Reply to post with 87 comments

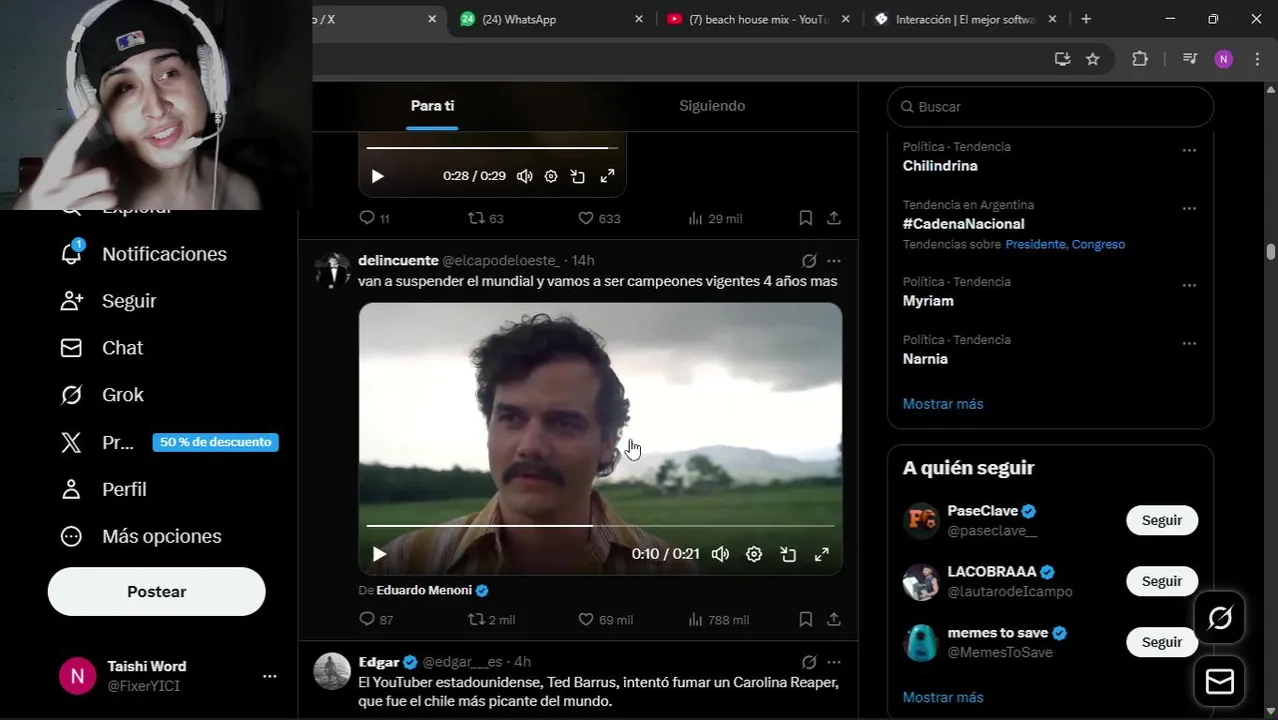click(x=376, y=620)
